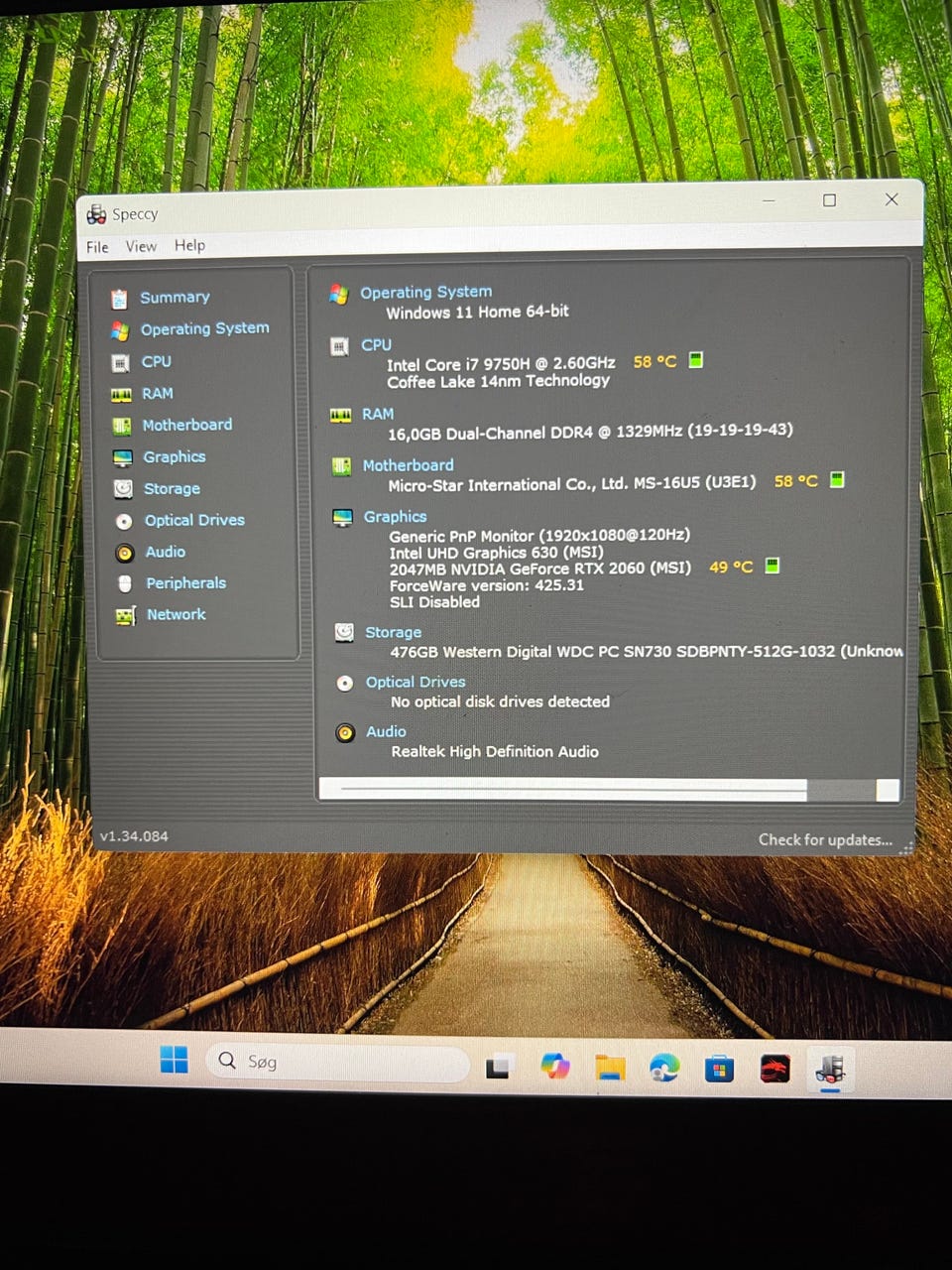952x1270 pixels.
Task: Click the CPU temperature status indicator icon
Action: (696, 360)
